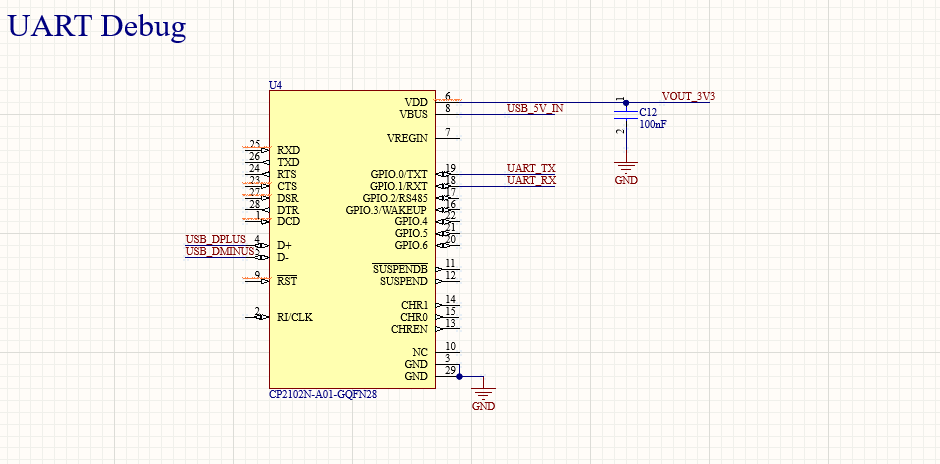Select the U4 designator label
940x464 pixels.
click(275, 86)
